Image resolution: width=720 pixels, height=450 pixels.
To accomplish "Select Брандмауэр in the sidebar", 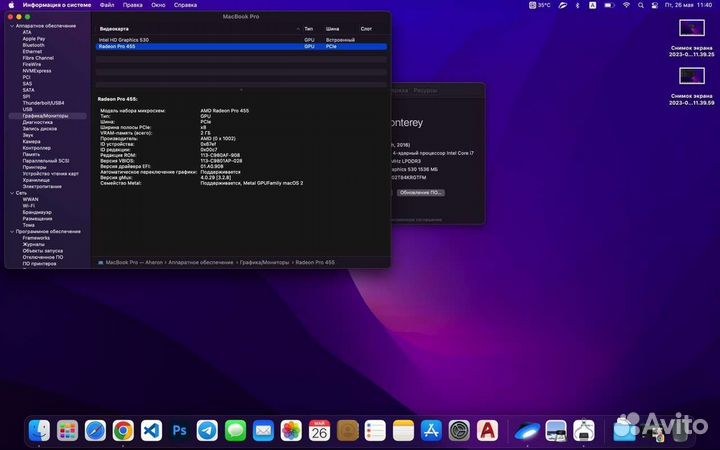I will [37, 213].
